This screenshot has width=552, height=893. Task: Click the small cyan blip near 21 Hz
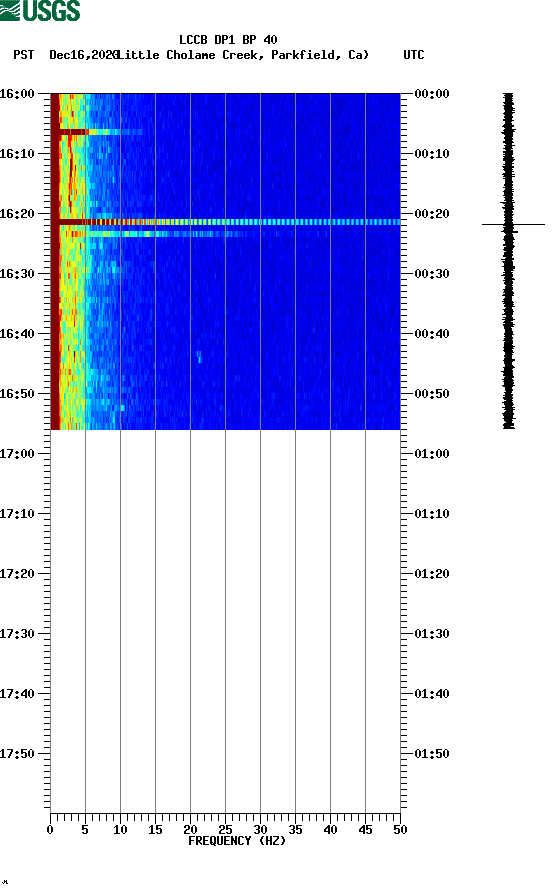(199, 357)
